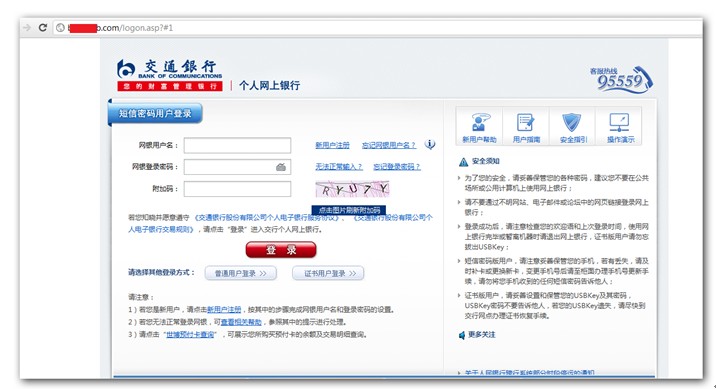Viewport: 716px width, 389px height.
Task: Click 查看相关帮助 link in note 2
Action: (241, 322)
